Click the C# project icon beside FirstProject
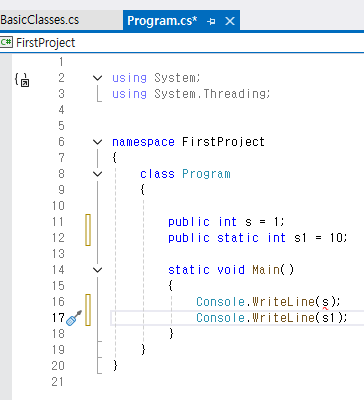This screenshot has width=364, height=400. click(x=6, y=42)
